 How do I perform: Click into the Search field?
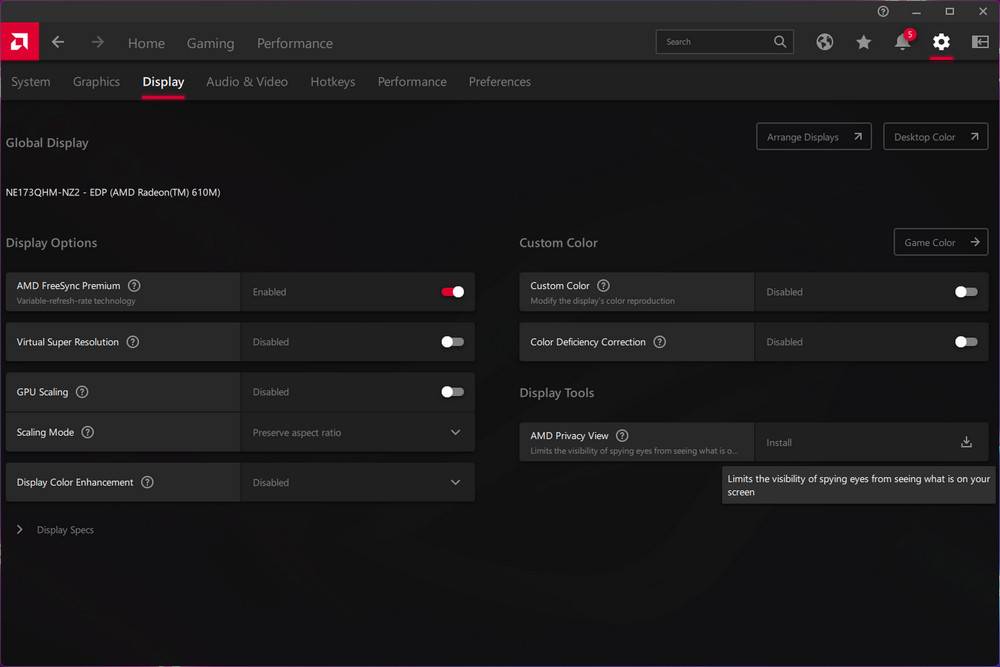(715, 42)
